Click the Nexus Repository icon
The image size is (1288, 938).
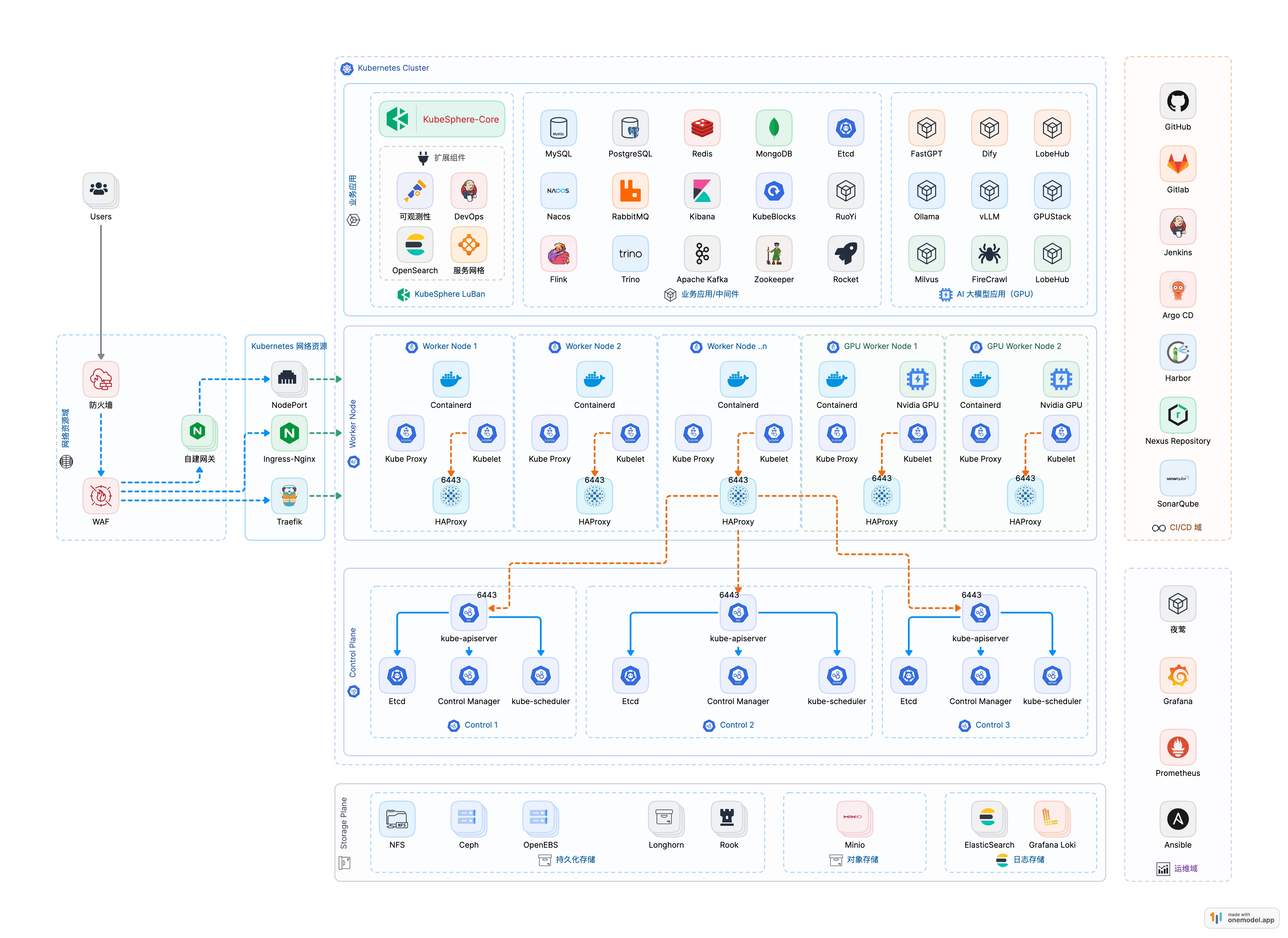tap(1178, 415)
